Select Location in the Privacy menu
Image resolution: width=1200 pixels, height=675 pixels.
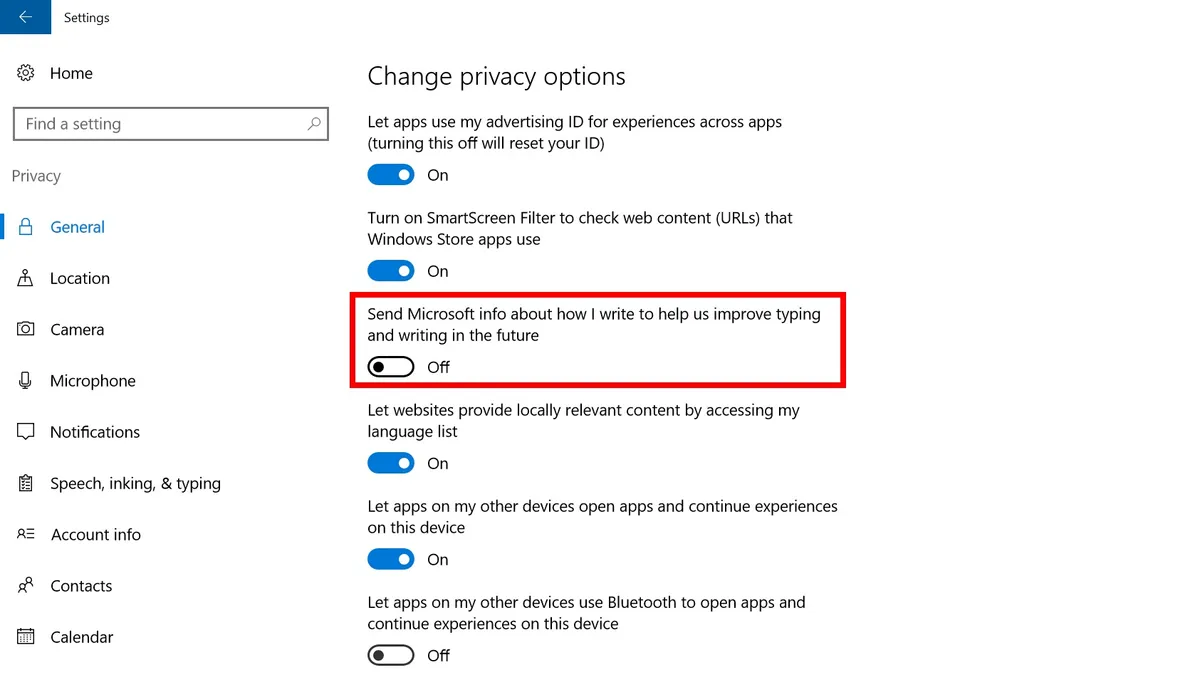pos(80,278)
